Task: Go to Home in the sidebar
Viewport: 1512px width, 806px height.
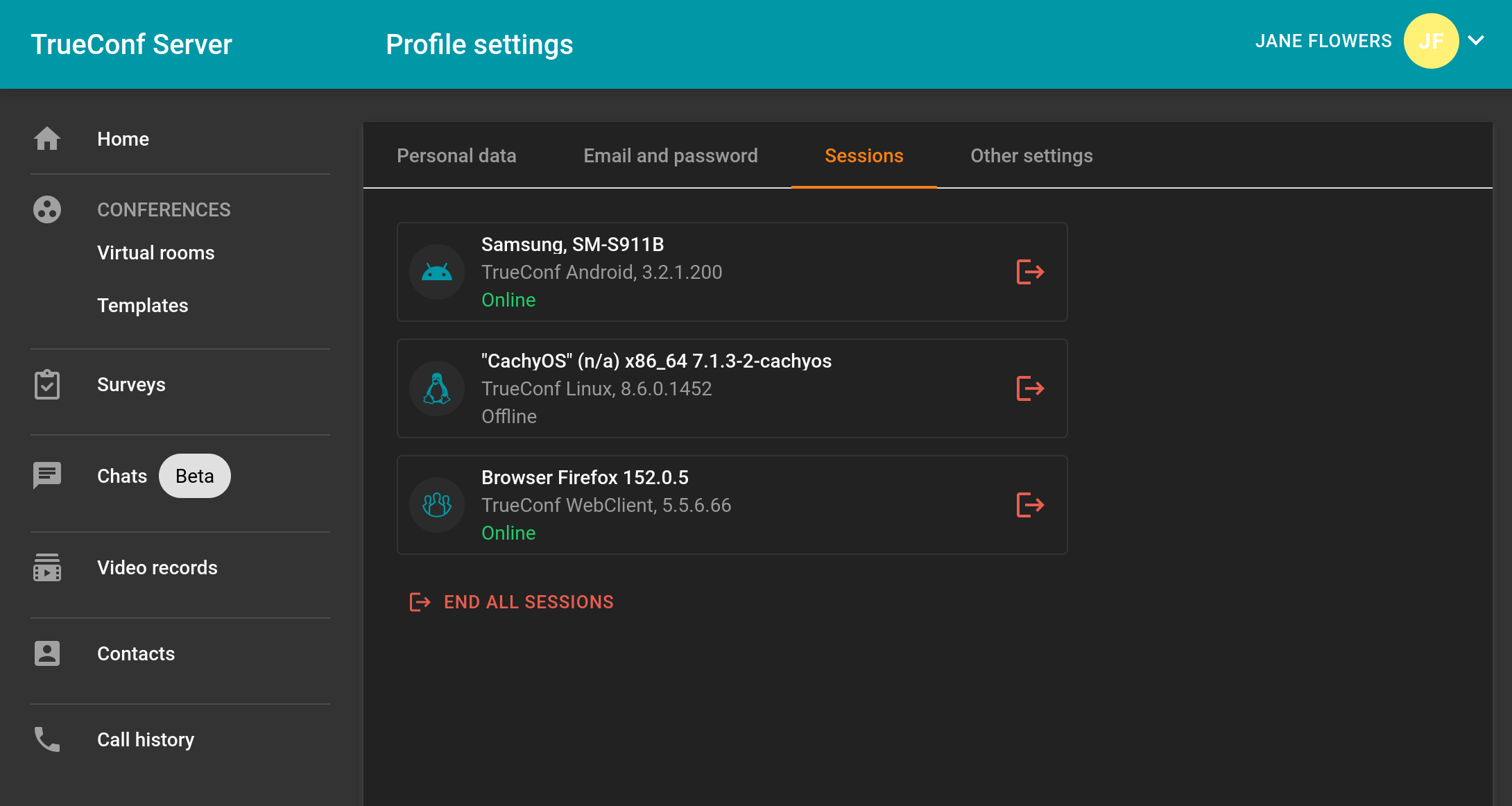Action: (123, 139)
